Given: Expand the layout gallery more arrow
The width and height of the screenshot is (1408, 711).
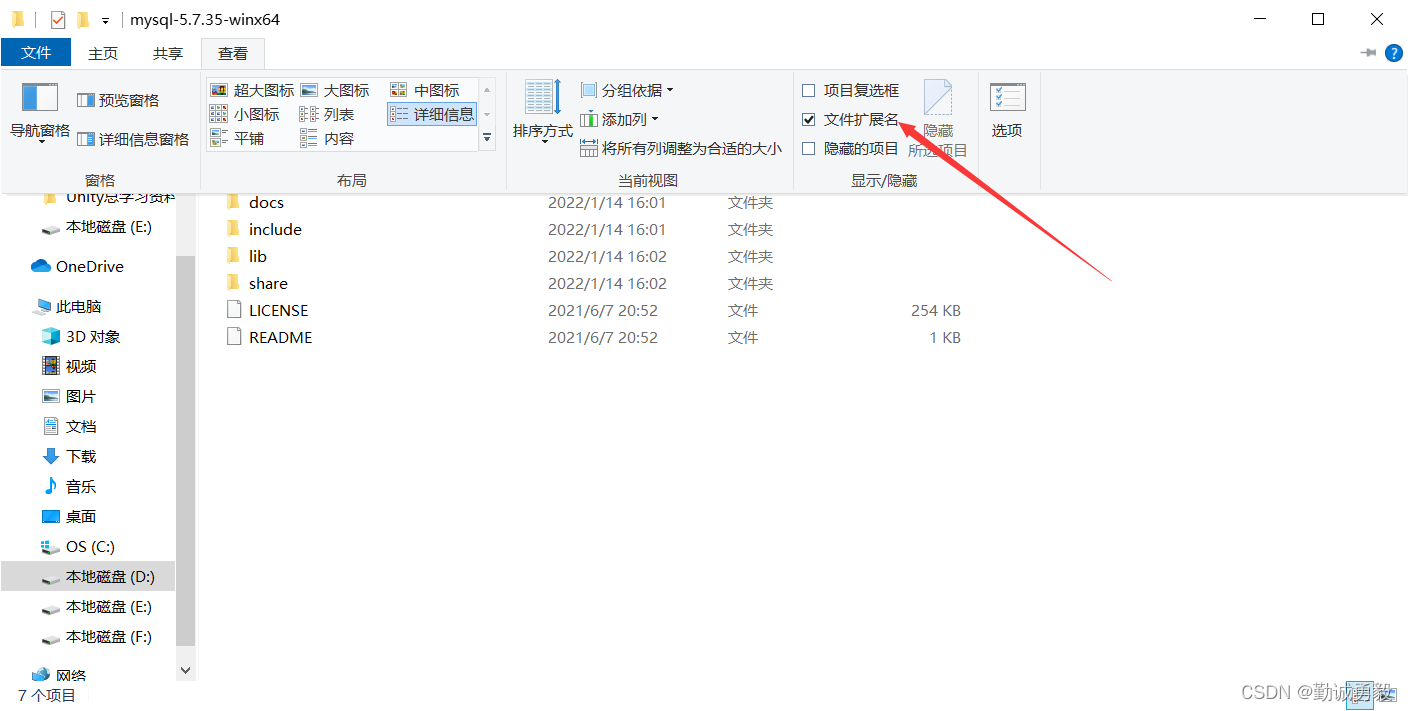Looking at the screenshot, I should click(x=487, y=138).
